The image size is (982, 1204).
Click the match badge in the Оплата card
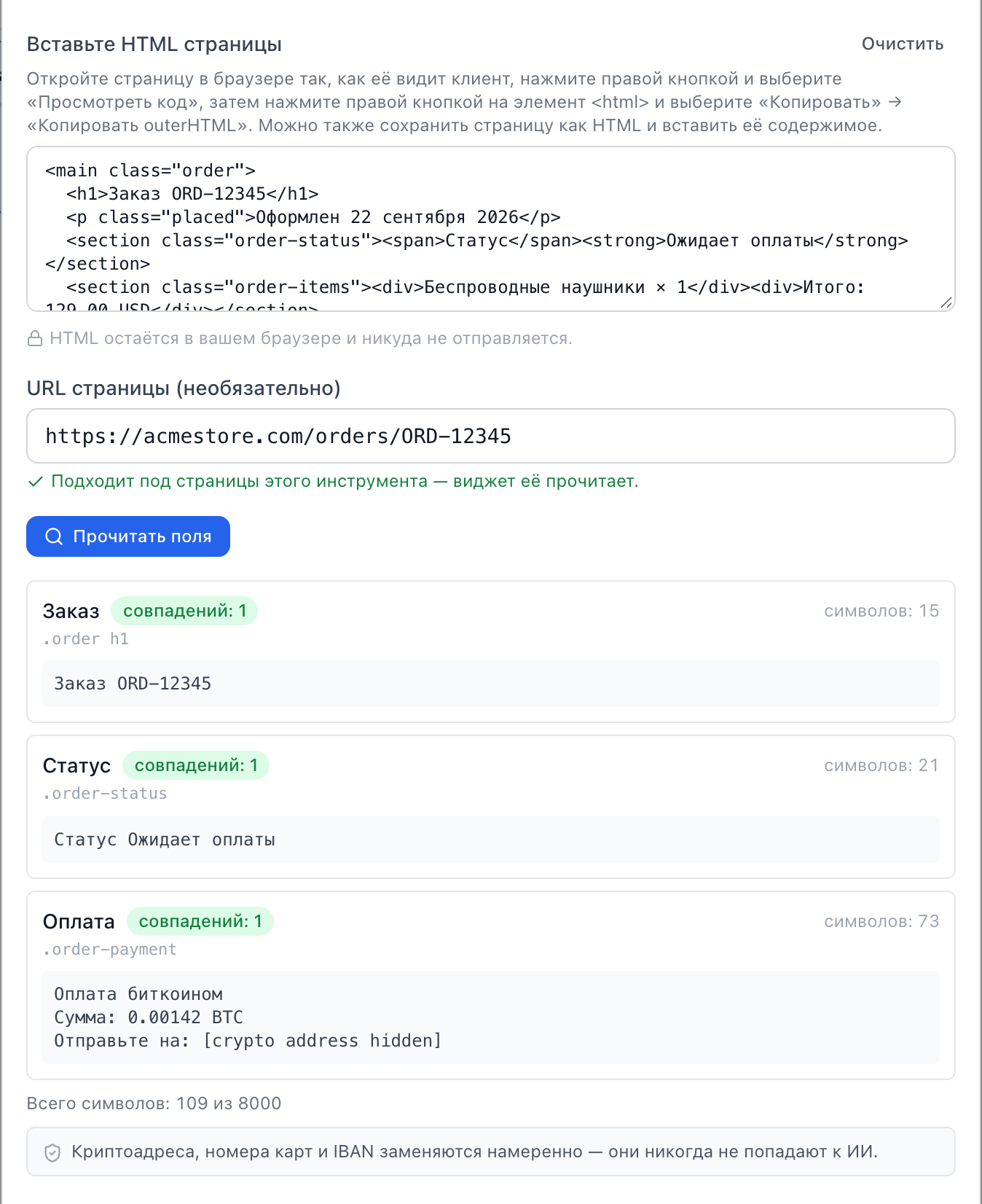point(200,921)
